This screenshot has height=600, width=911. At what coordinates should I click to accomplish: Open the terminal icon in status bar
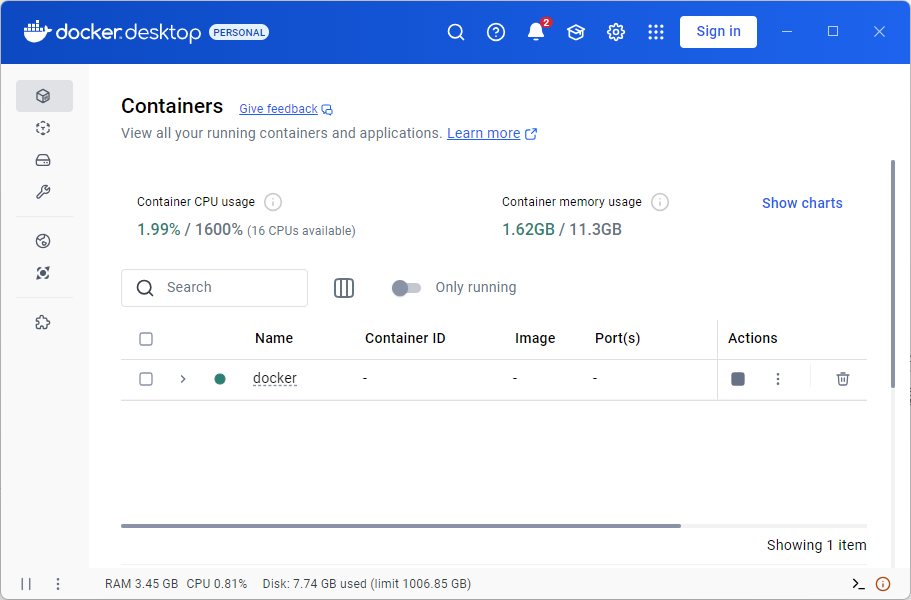pyautogui.click(x=858, y=584)
